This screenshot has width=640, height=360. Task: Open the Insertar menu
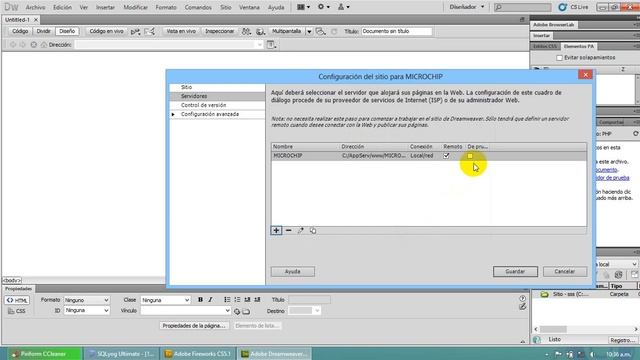(x=105, y=7)
